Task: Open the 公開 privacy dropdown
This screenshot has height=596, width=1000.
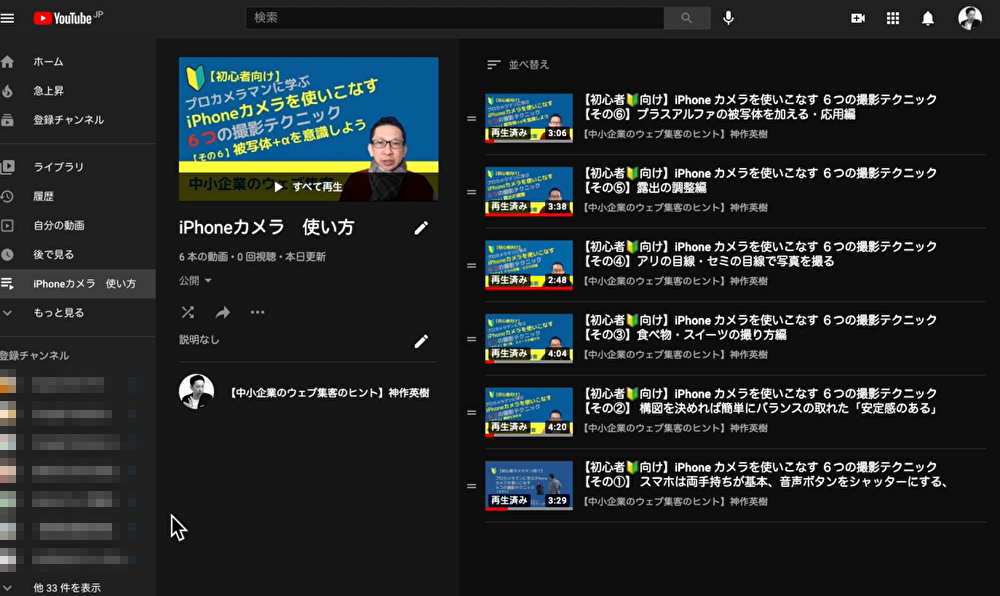Action: (x=195, y=280)
